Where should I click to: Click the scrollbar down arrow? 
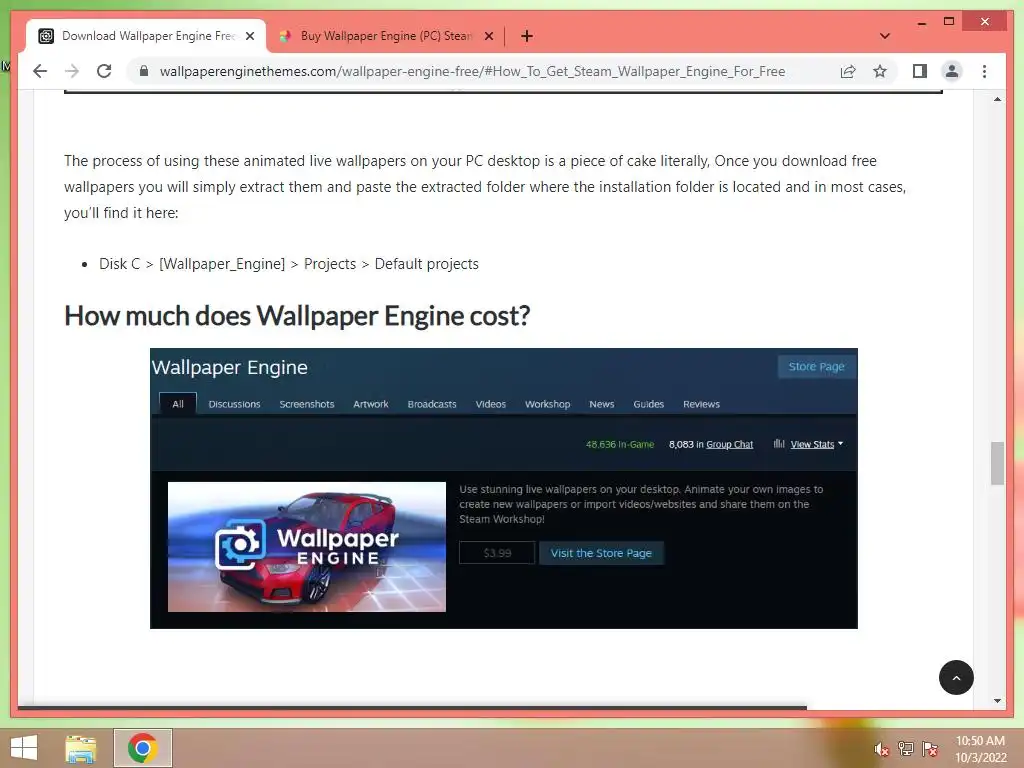(x=997, y=701)
